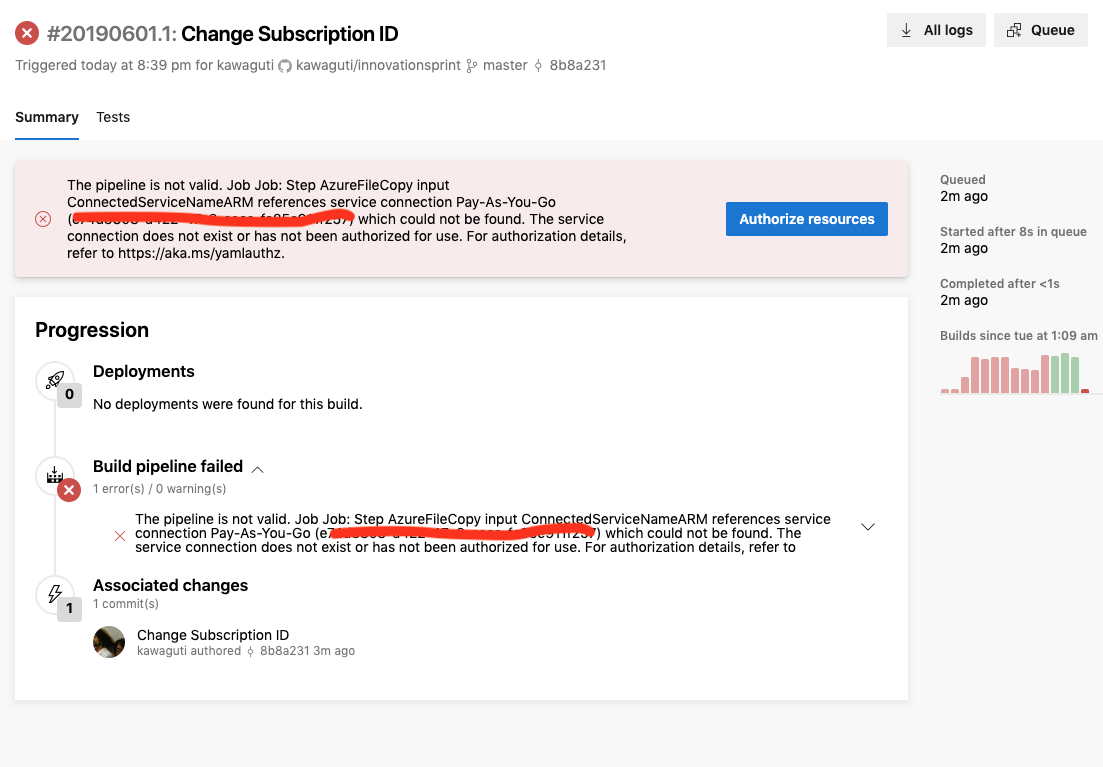This screenshot has height=767, width=1103.
Task: Click the 'Triggered today at 8:39 pm' text
Action: point(103,65)
